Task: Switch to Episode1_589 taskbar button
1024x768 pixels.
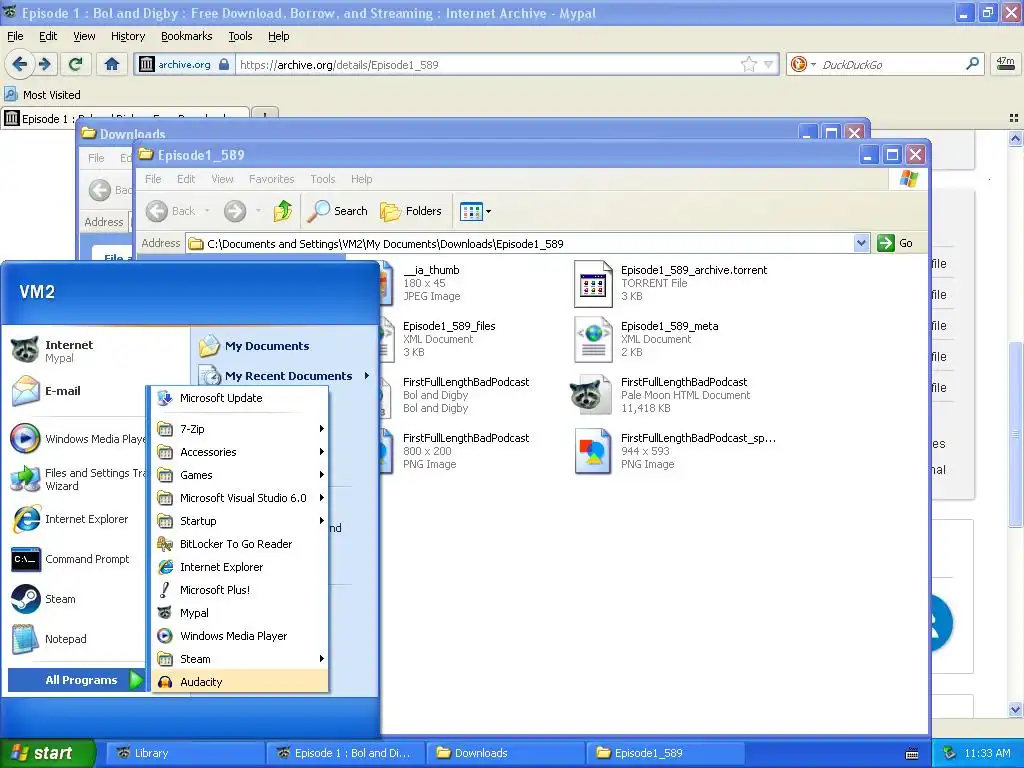Action: point(665,753)
